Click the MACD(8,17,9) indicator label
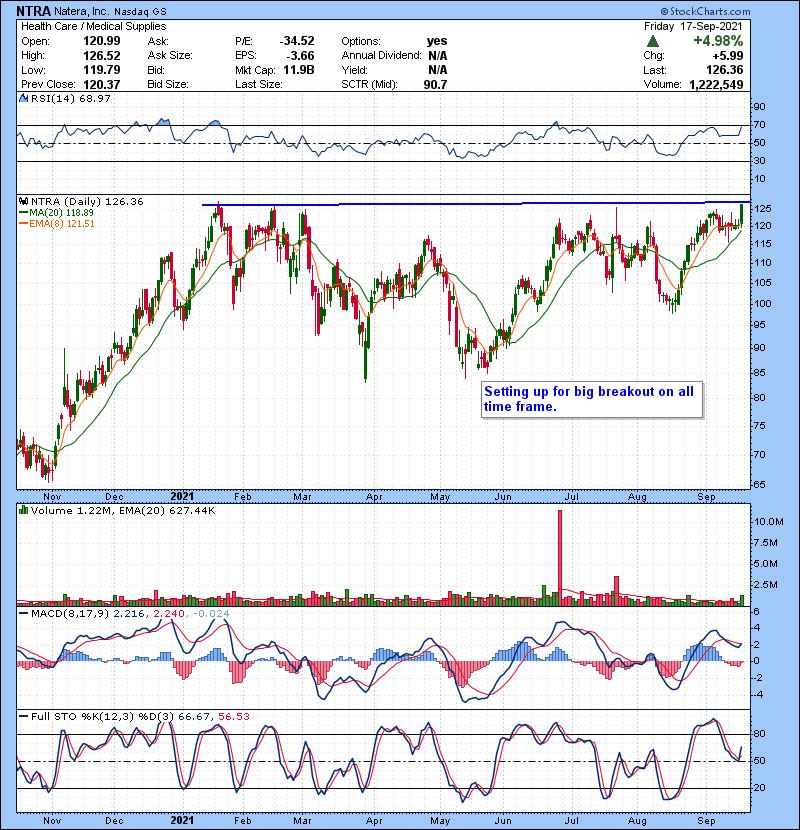The width and height of the screenshot is (800, 830). [71, 614]
